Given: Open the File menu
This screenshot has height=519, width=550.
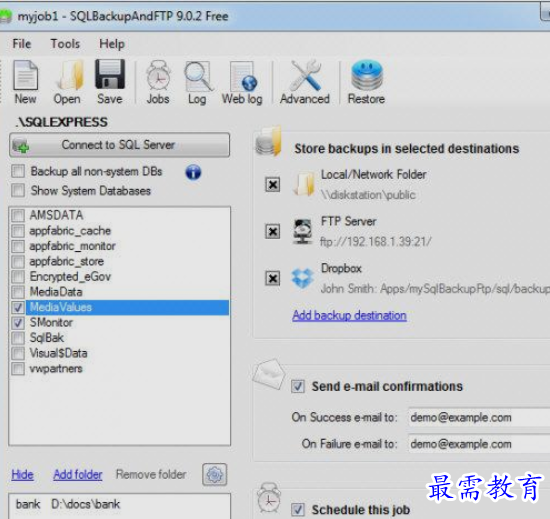Looking at the screenshot, I should [22, 44].
